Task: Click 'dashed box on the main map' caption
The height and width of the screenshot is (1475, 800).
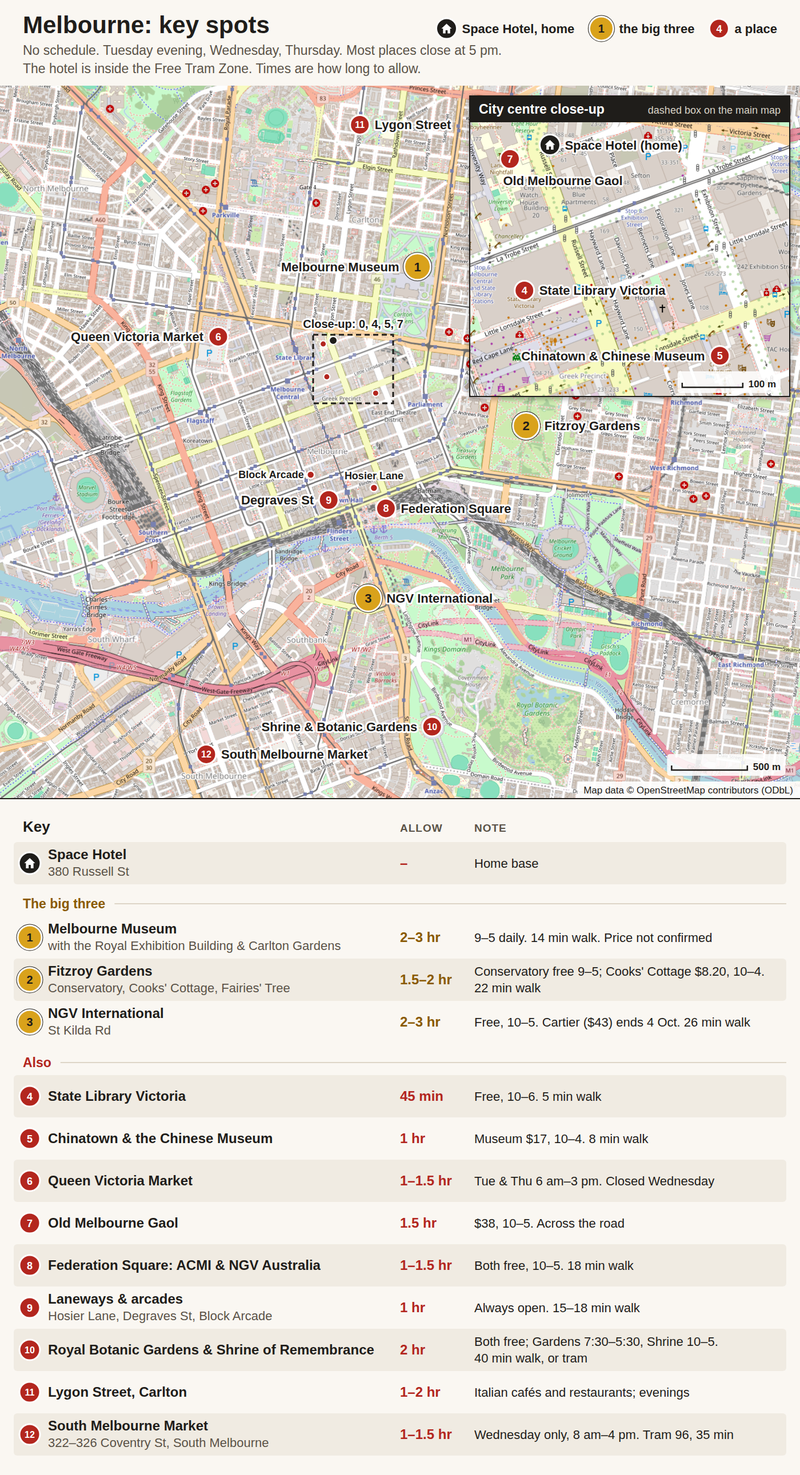Action: pyautogui.click(x=714, y=110)
